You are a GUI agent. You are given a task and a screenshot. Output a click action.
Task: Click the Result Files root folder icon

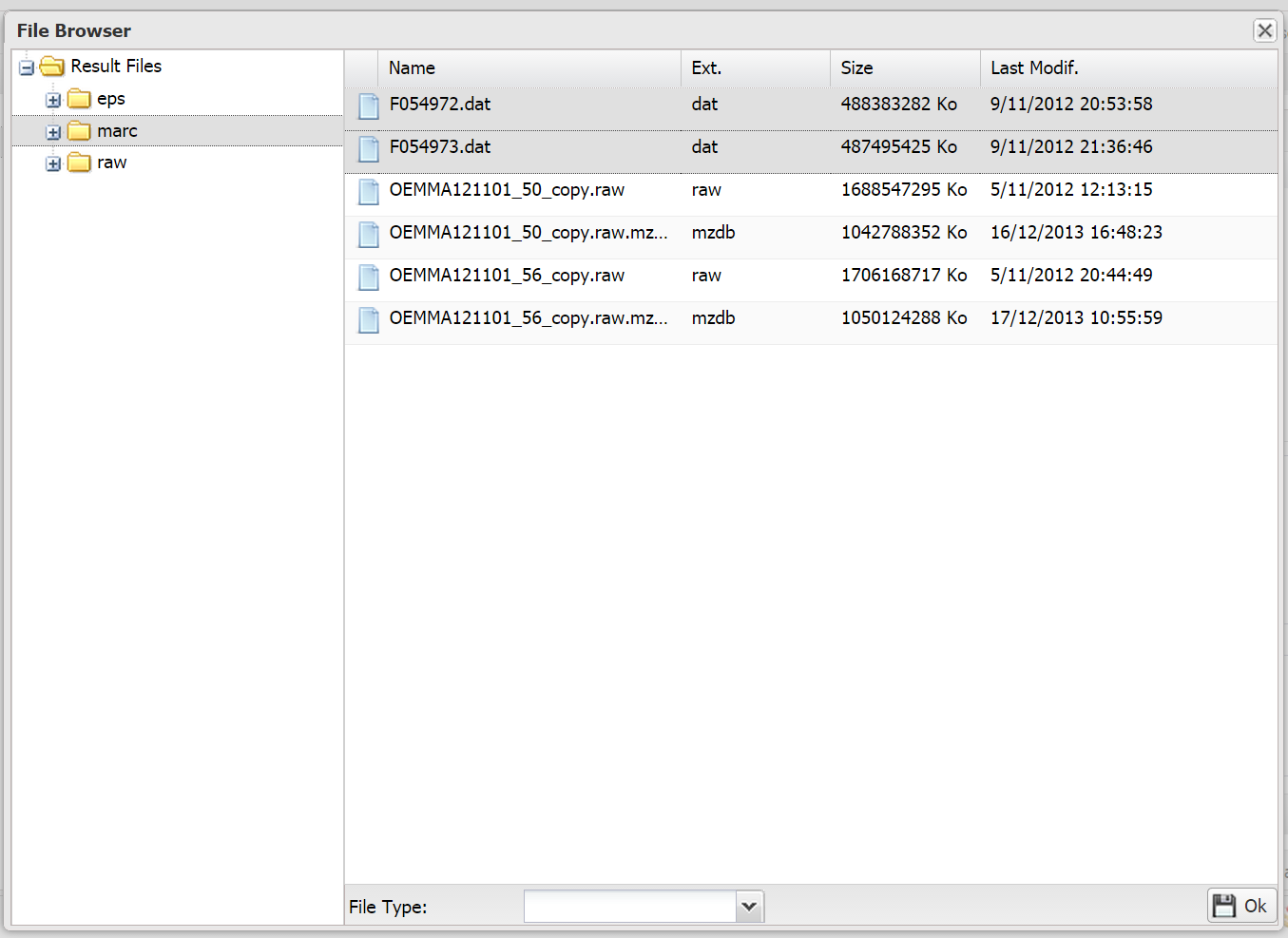(52, 67)
